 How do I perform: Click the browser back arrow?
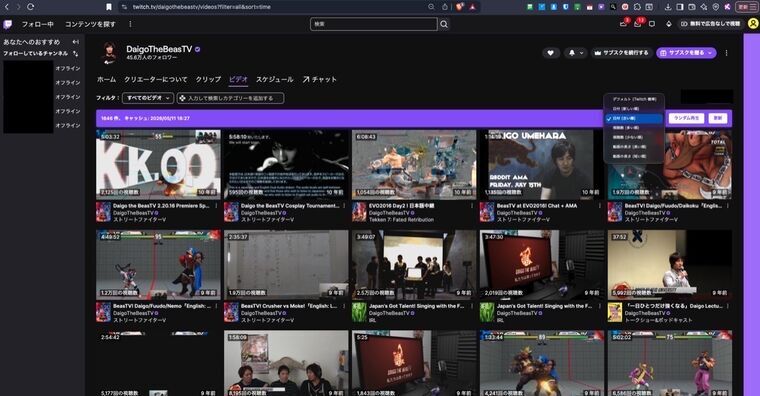coord(7,7)
